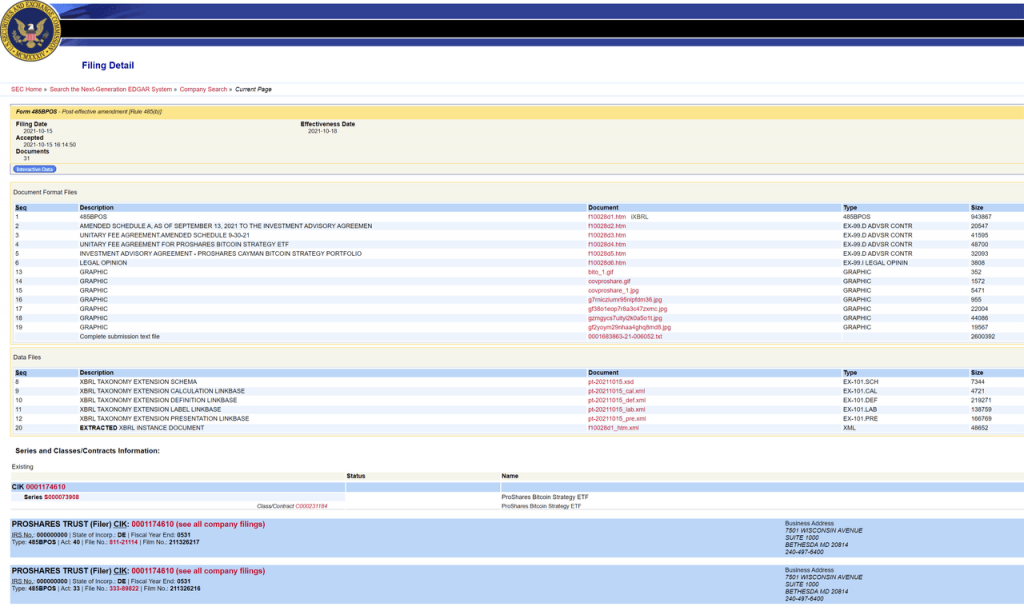Image resolution: width=1024 pixels, height=611 pixels.
Task: Open Class/Contract C000231184 link
Action: click(312, 506)
